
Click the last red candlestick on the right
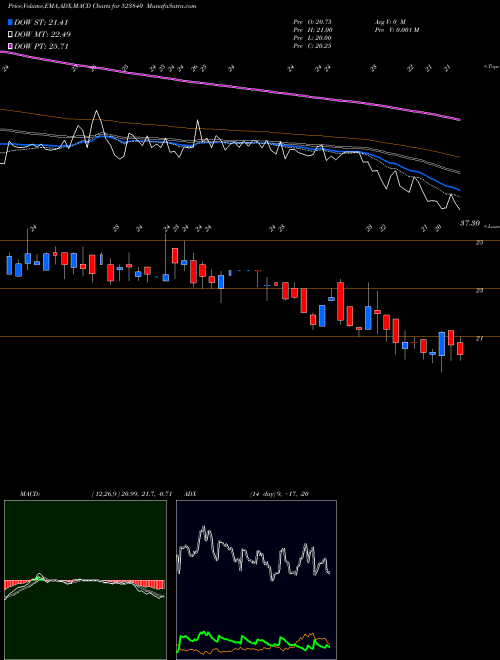[x=460, y=349]
